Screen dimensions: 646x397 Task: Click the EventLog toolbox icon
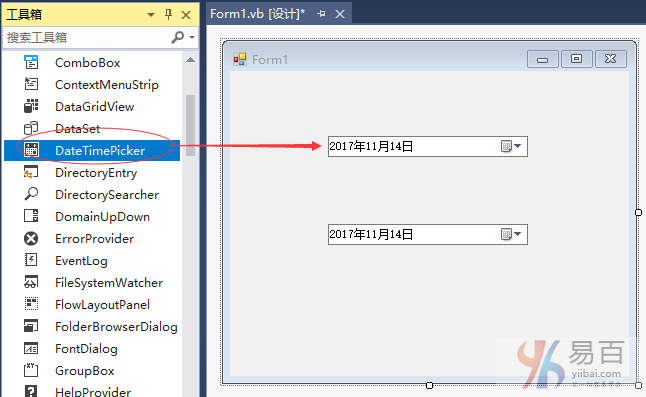tap(31, 260)
